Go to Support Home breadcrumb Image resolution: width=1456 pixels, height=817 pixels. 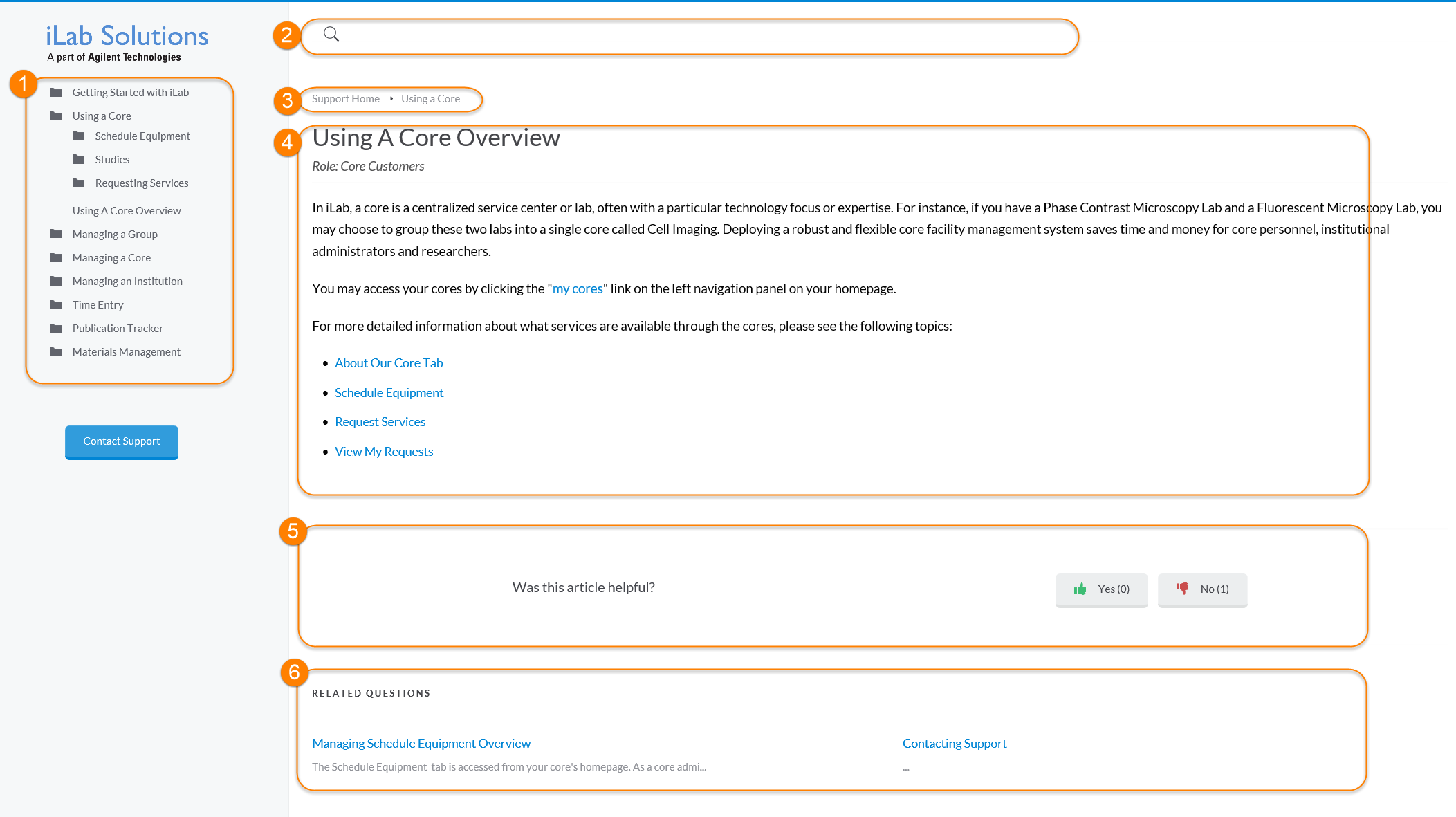pyautogui.click(x=346, y=99)
